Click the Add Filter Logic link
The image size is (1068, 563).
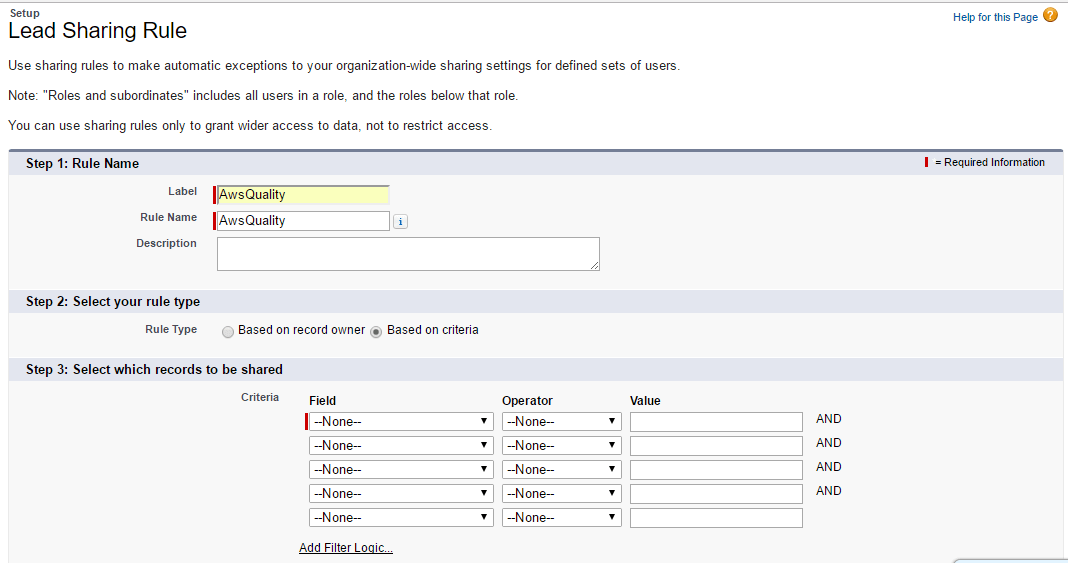(346, 547)
